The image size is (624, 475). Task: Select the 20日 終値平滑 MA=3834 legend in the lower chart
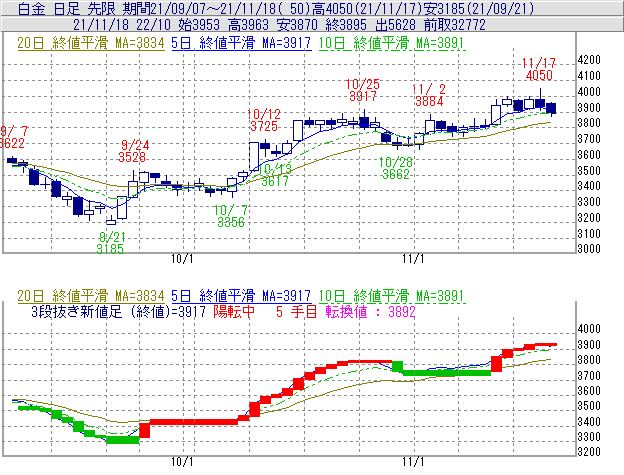(91, 296)
